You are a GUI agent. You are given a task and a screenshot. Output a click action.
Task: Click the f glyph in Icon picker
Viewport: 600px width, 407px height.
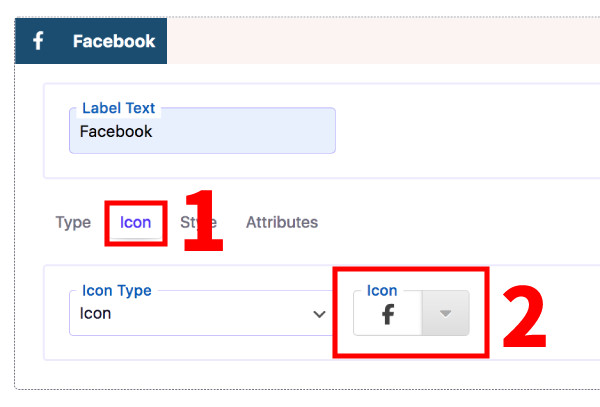388,314
